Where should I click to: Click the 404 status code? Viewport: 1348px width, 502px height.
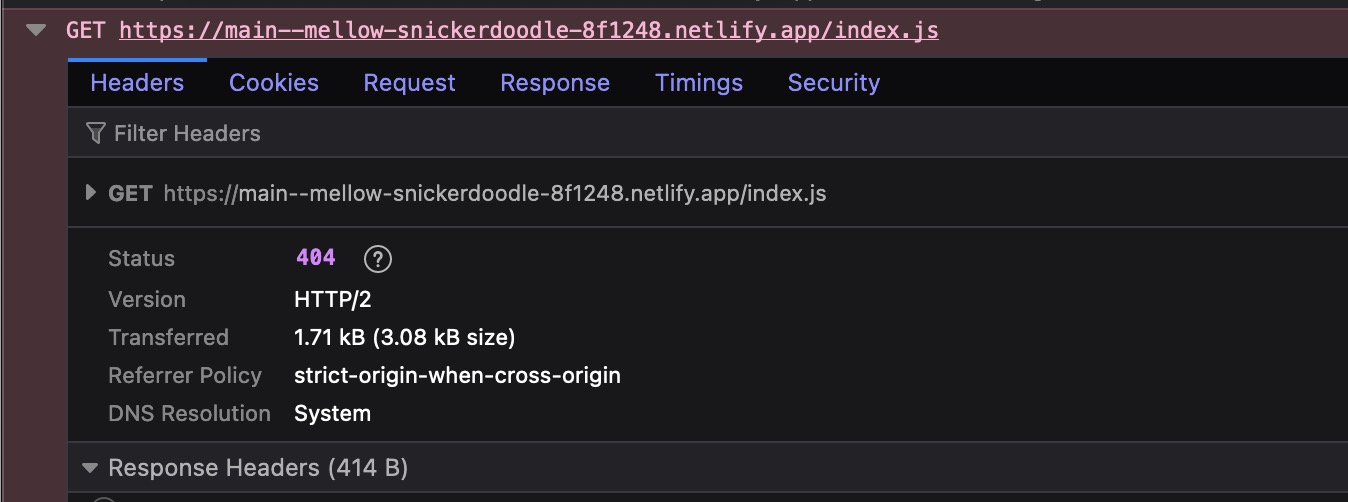[x=316, y=258]
